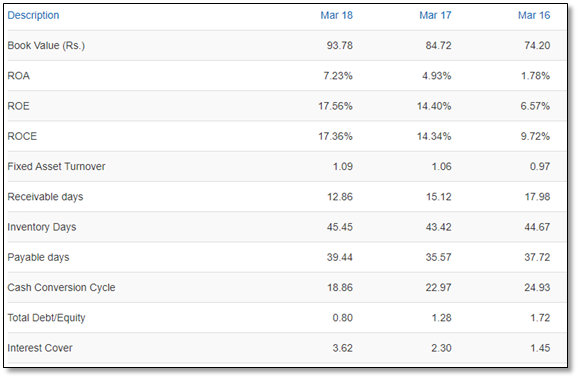Select the Cash Conversion Cycle label
This screenshot has height=378, width=578.
(61, 288)
